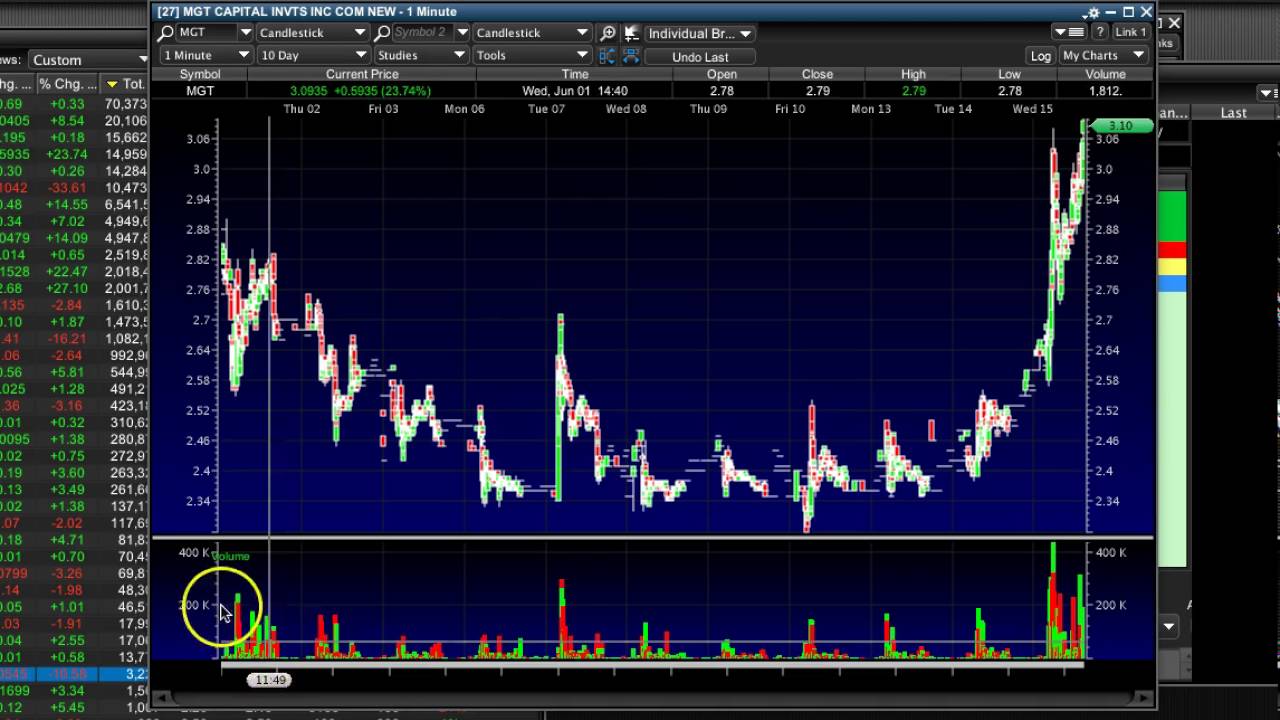1280x720 pixels.
Task: Minimize the MGT chart window
Action: [x=1111, y=12]
